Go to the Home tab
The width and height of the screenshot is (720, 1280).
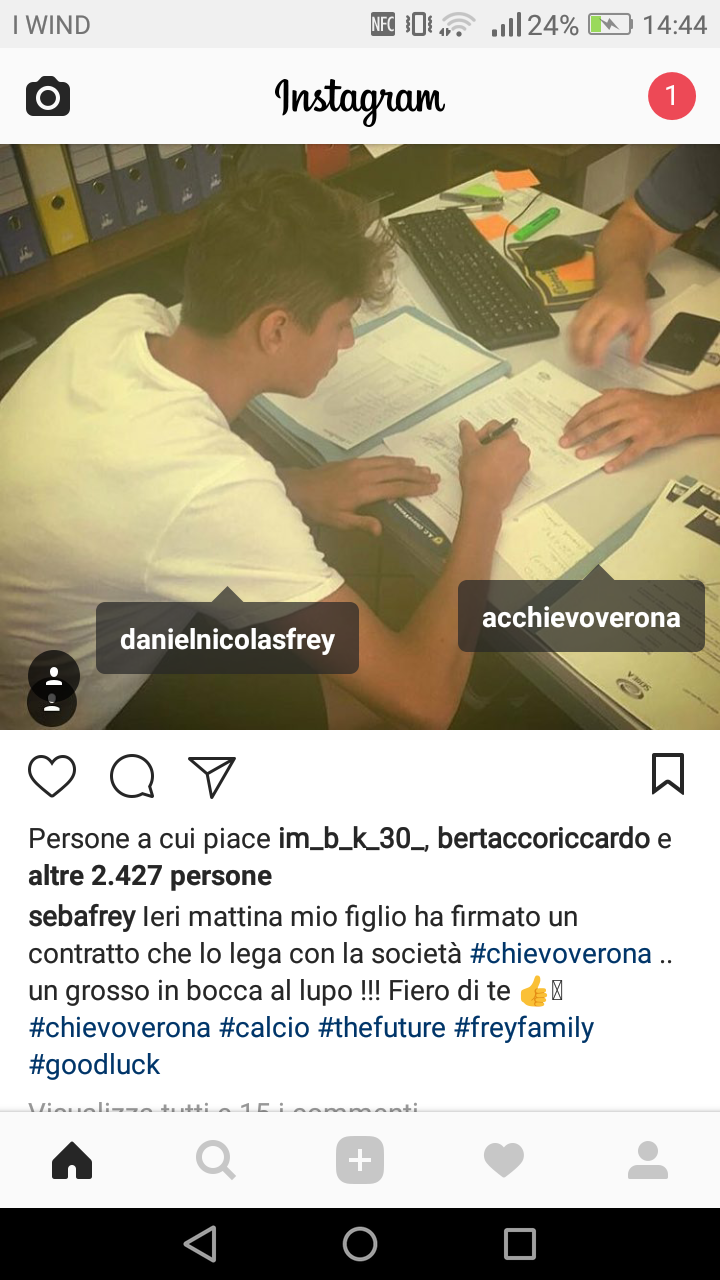click(x=72, y=1161)
